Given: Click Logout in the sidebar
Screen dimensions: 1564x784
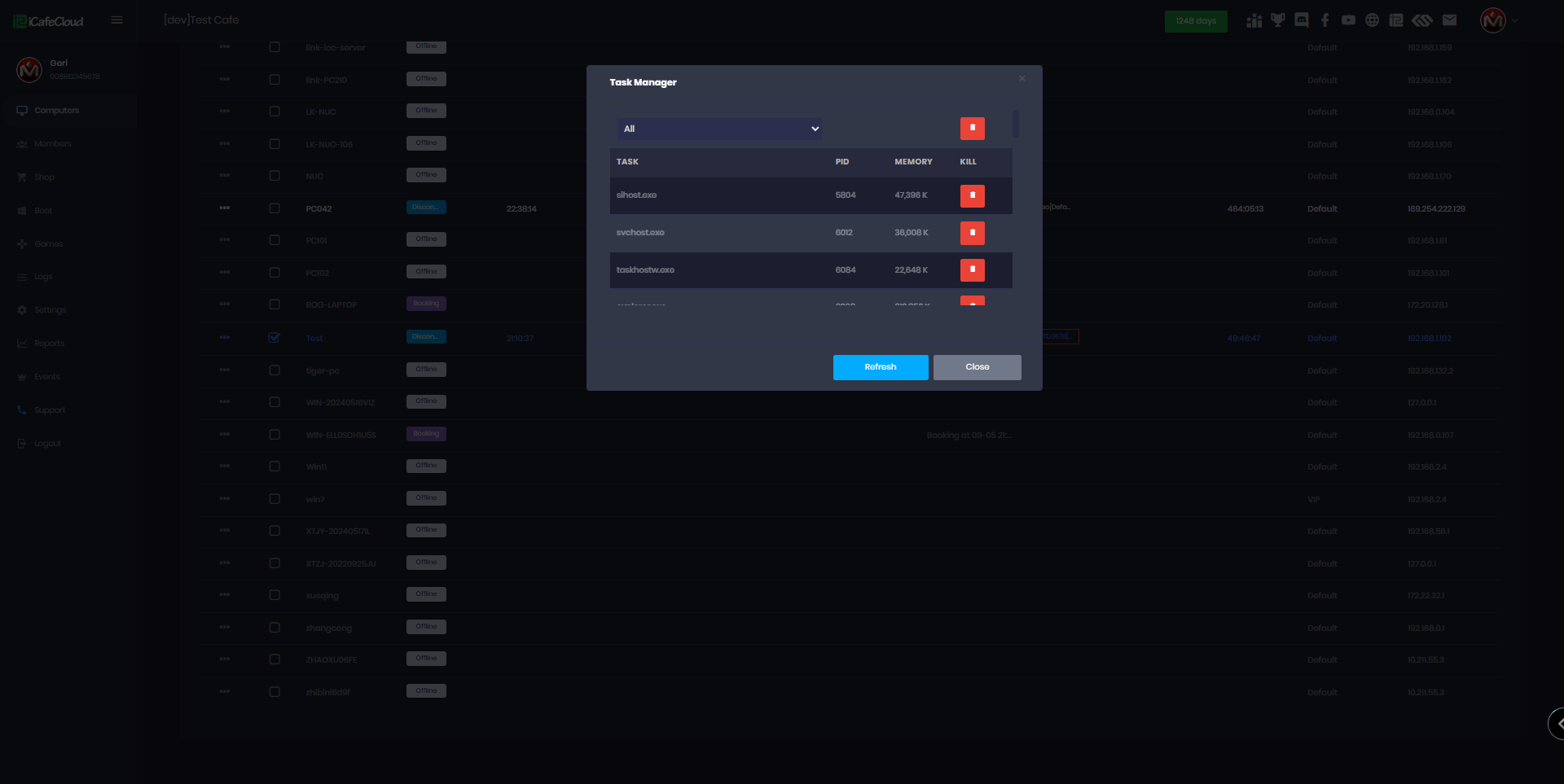Looking at the screenshot, I should tap(47, 444).
